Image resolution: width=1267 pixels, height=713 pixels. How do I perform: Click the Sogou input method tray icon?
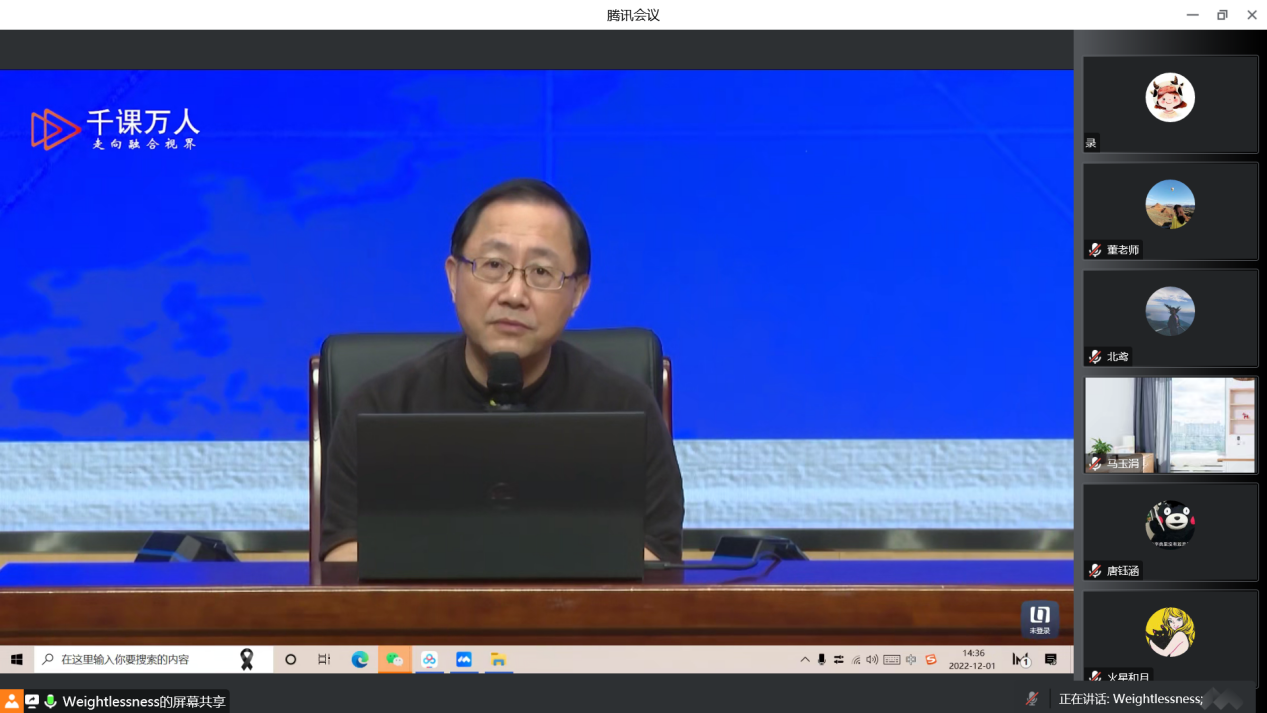coord(931,660)
